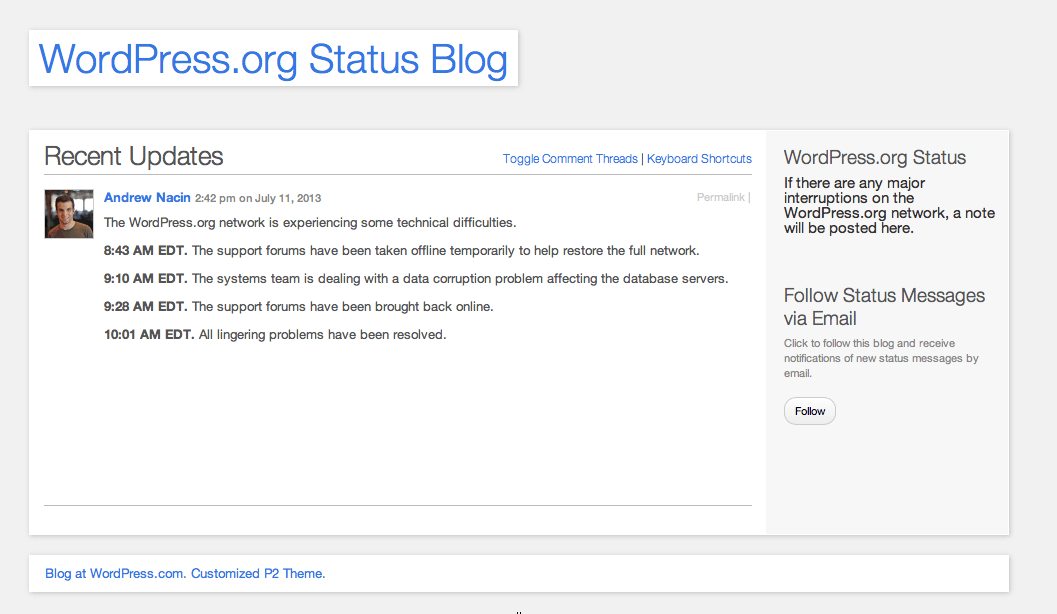This screenshot has height=614, width=1057.
Task: Open 'Blog at WordPress.com' footer link
Action: click(114, 574)
